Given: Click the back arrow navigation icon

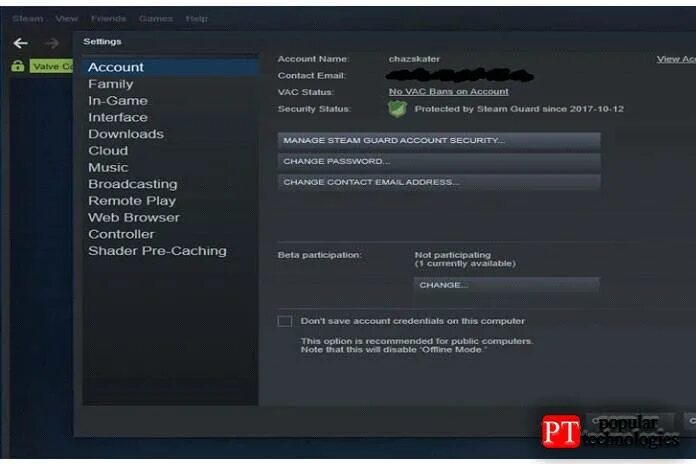Looking at the screenshot, I should [x=21, y=43].
